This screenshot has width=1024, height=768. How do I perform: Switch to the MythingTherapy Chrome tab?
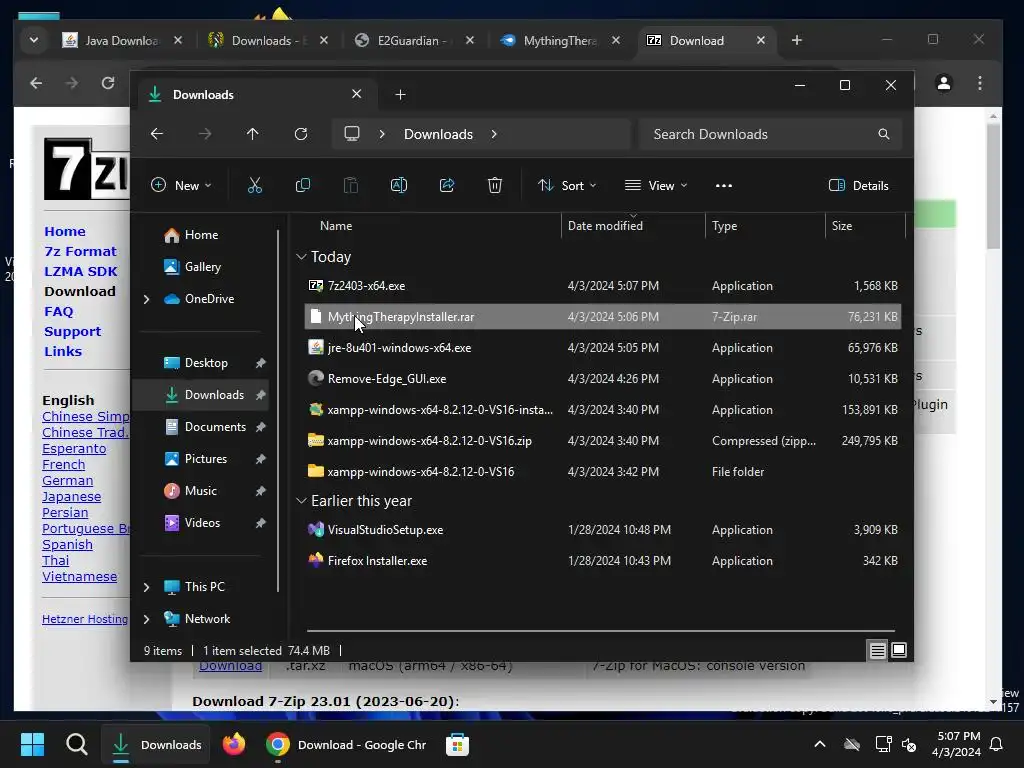[x=560, y=40]
